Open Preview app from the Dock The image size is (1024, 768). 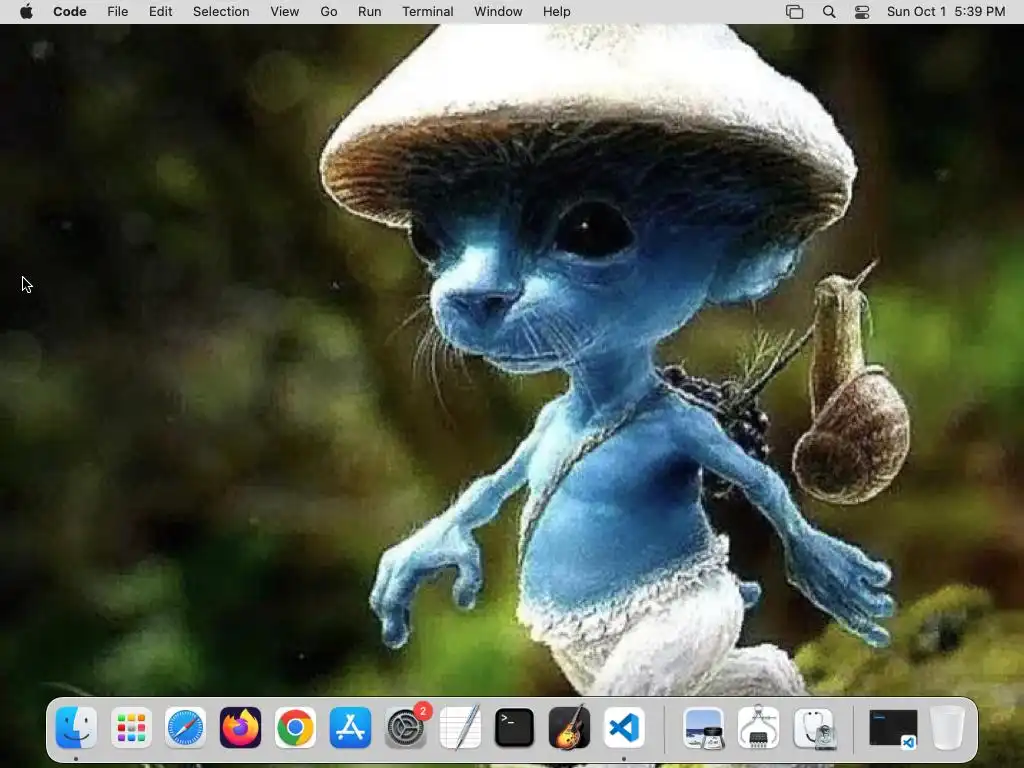click(704, 728)
